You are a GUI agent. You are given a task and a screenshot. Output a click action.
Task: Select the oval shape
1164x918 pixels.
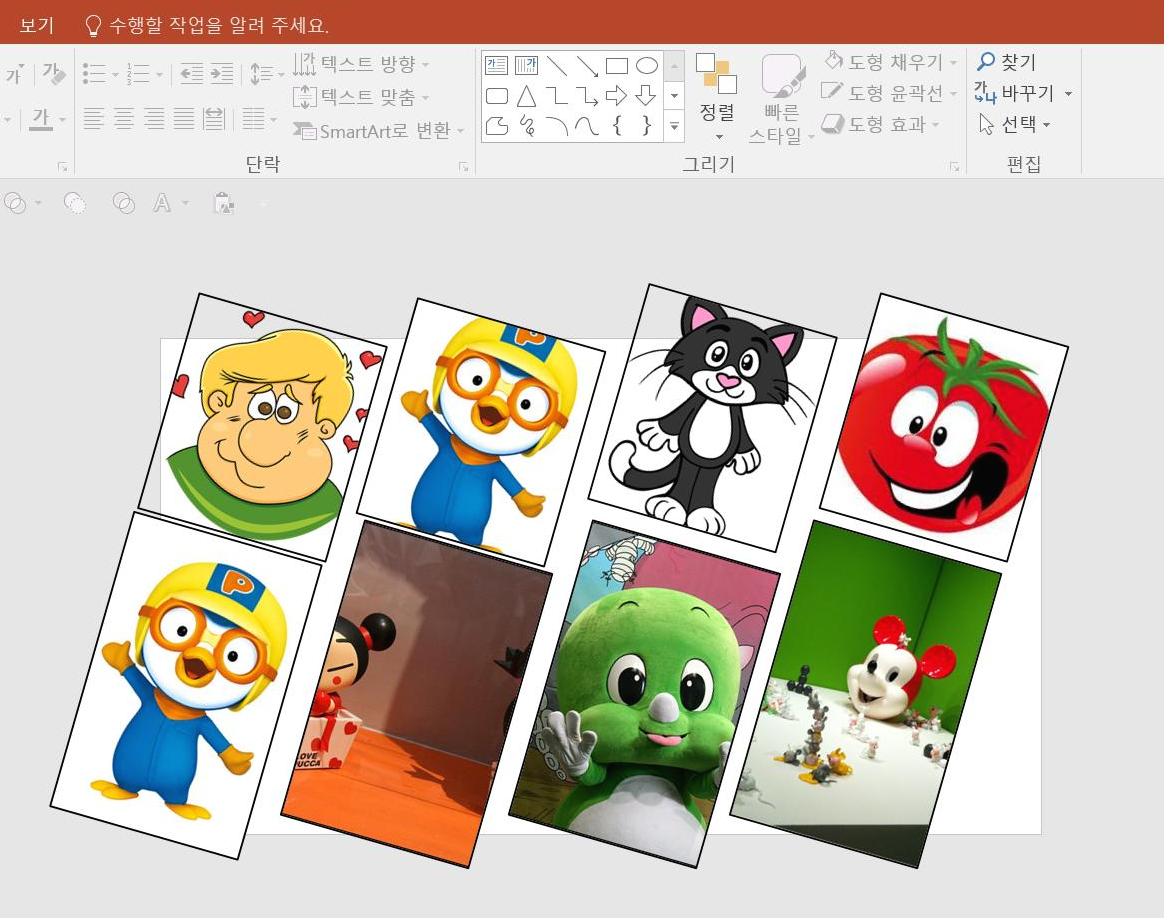click(647, 65)
